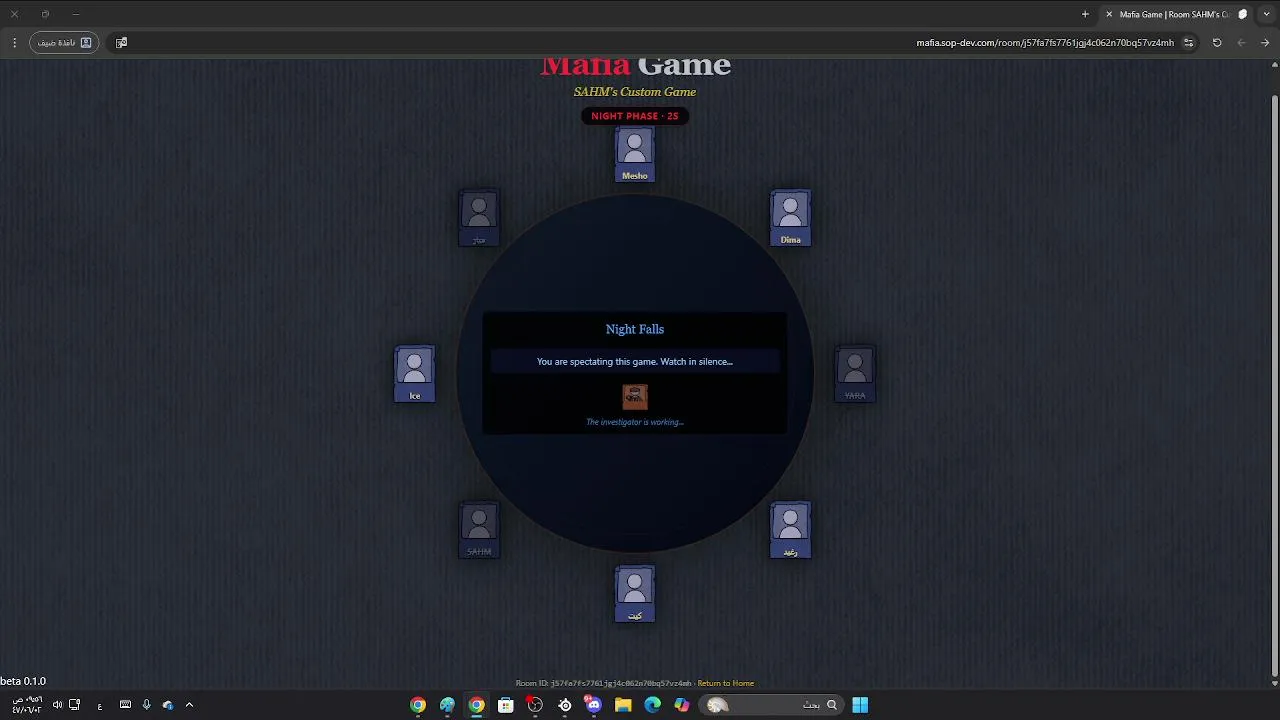Click the microphone tray icon
1280x720 pixels.
click(x=146, y=705)
